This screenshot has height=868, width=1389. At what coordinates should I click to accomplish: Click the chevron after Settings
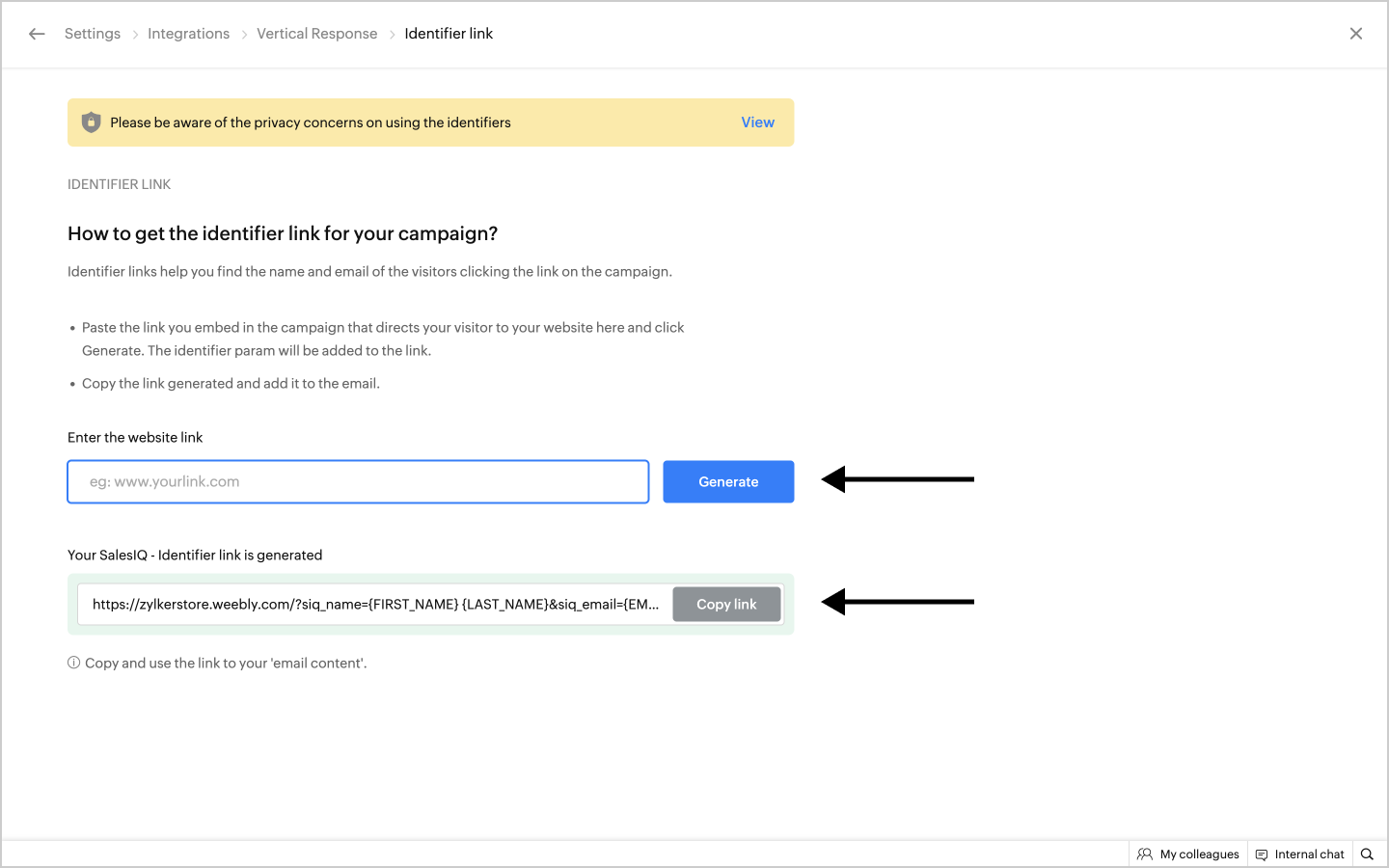click(x=135, y=35)
